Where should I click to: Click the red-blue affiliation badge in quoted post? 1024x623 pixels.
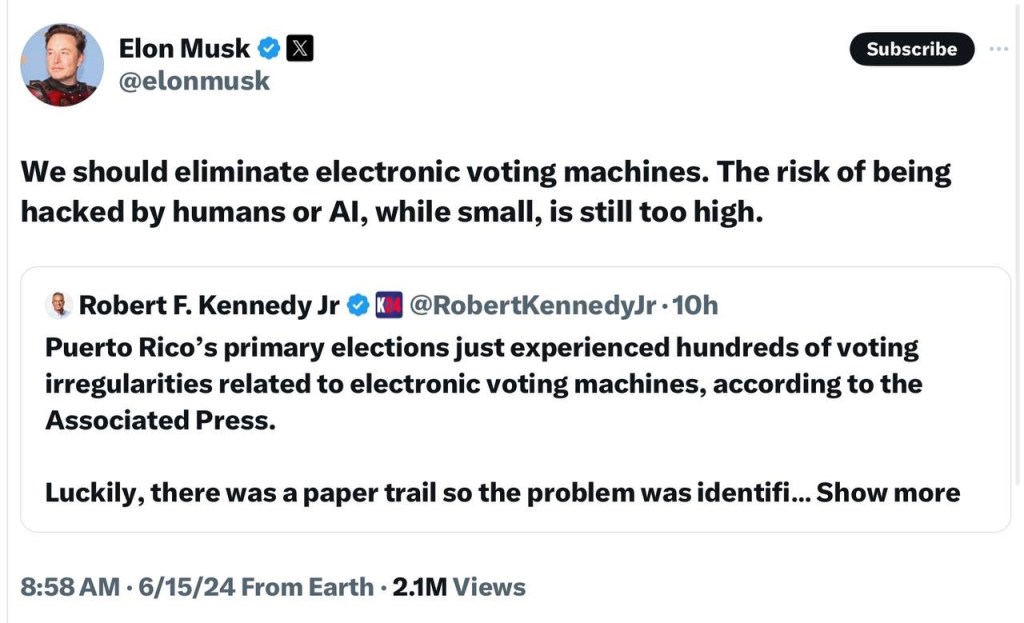pyautogui.click(x=388, y=305)
